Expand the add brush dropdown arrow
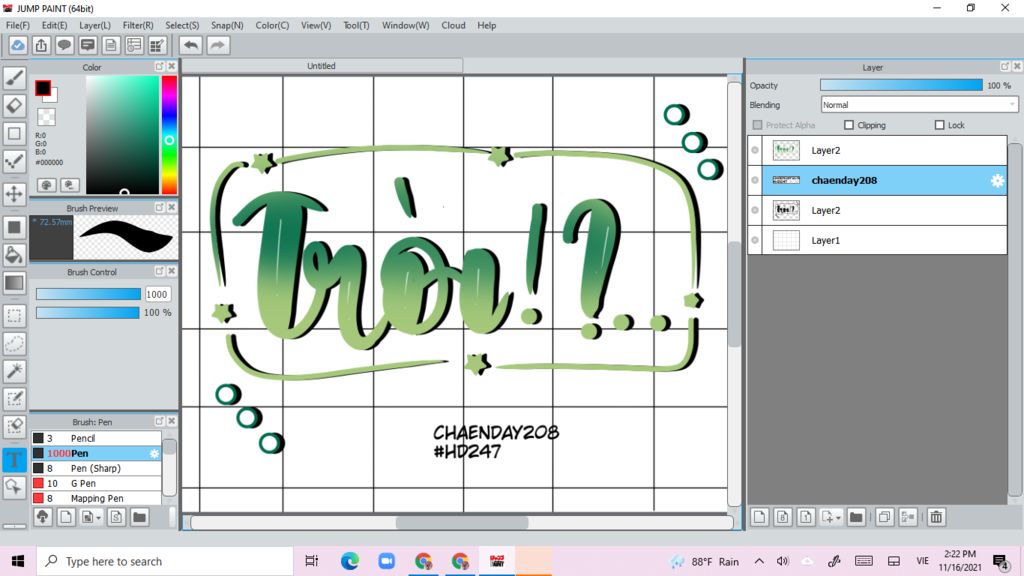 pyautogui.click(x=99, y=518)
